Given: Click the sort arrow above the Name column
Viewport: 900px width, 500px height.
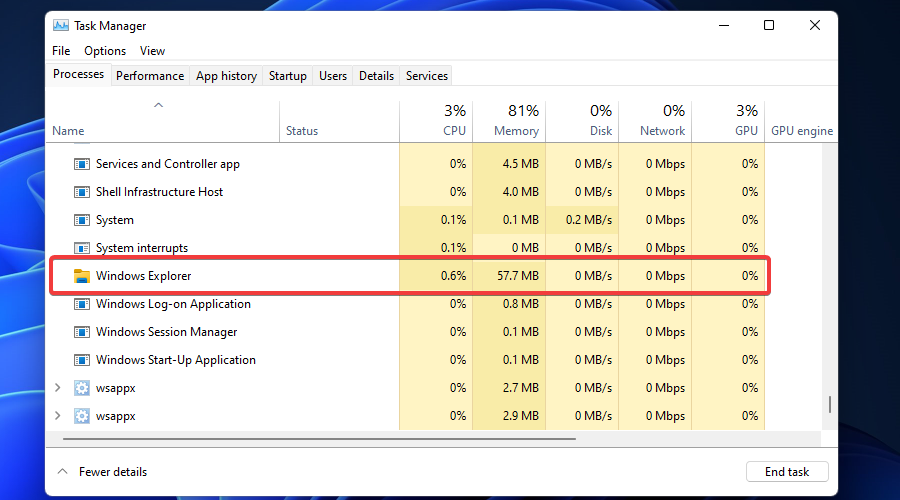Looking at the screenshot, I should click(158, 105).
